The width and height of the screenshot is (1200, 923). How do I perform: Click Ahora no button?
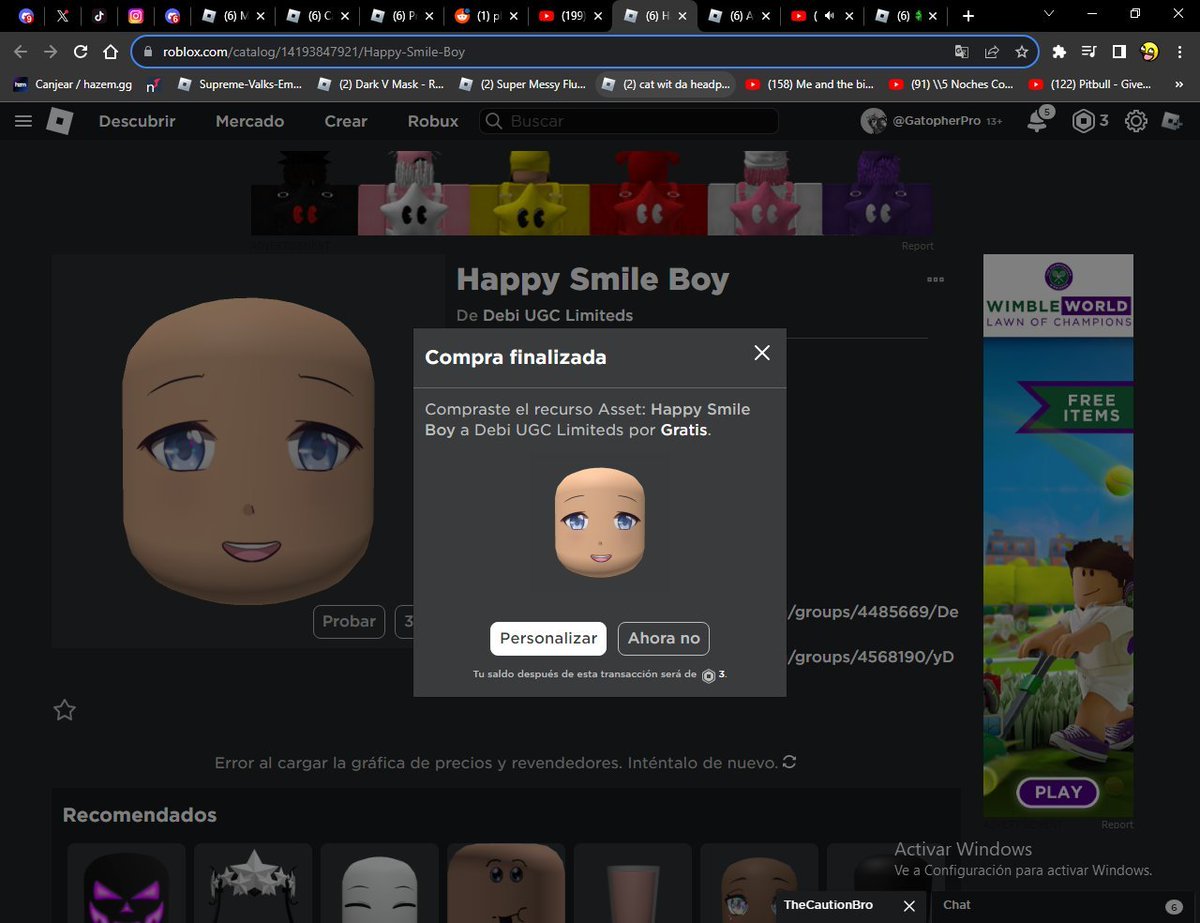click(x=664, y=638)
